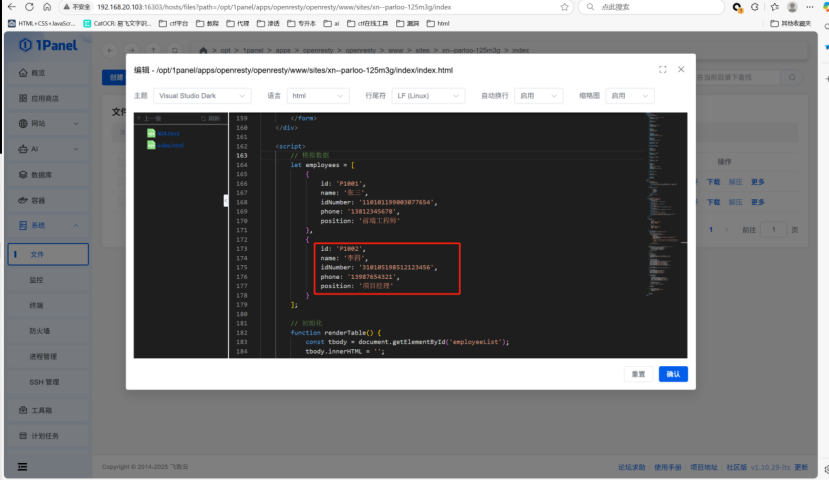The image size is (829, 480).
Task: Open the html bookmark folder
Action: click(x=438, y=23)
